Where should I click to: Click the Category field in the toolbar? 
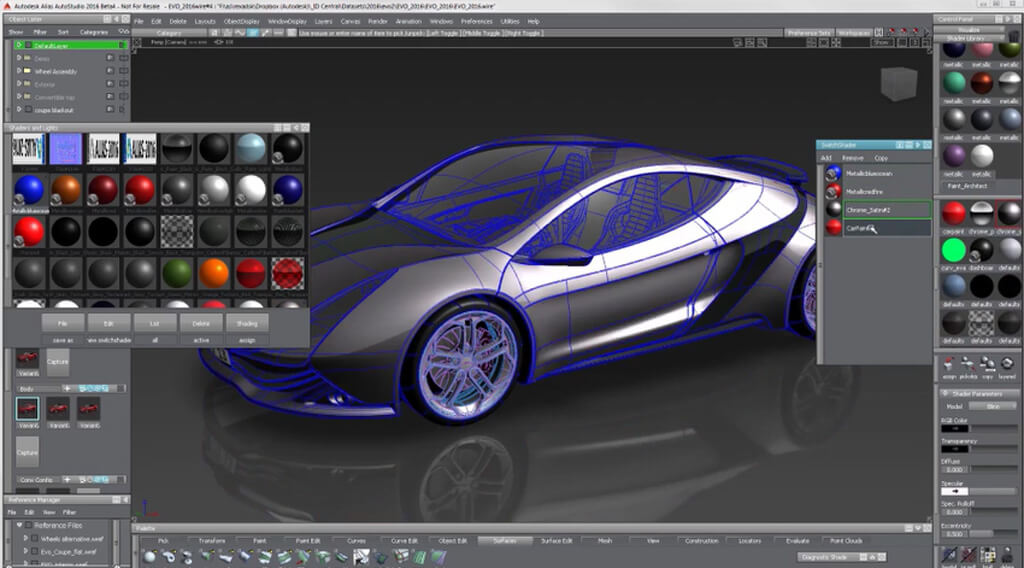coord(170,33)
